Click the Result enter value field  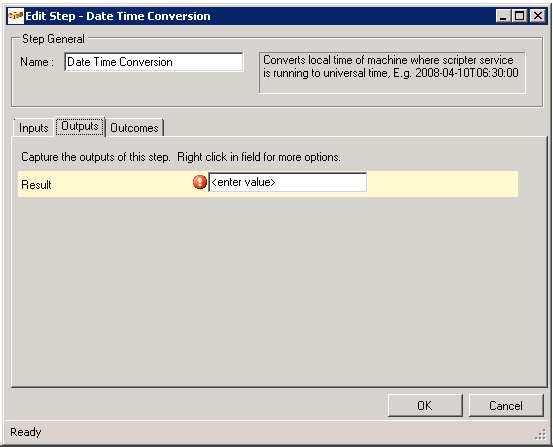pyautogui.click(x=287, y=182)
